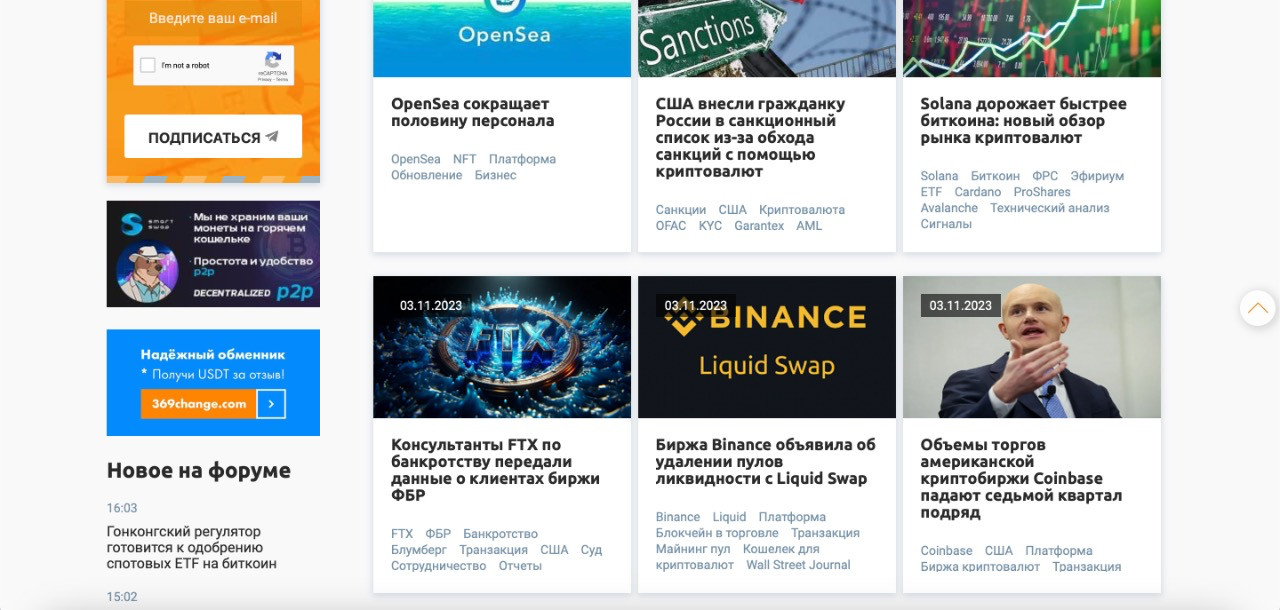Screen dimensions: 1280x610
Task: Open the OpenSea article thumbnail image
Action: click(502, 38)
